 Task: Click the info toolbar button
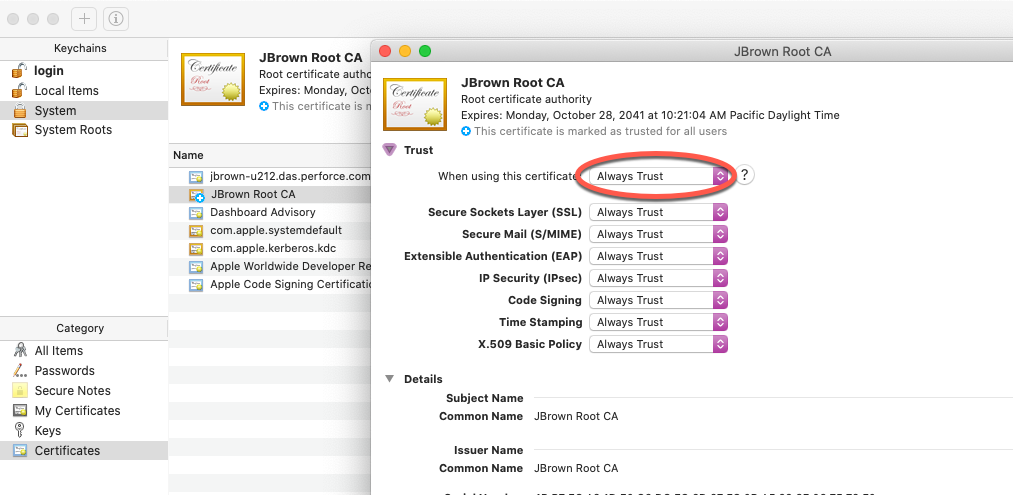click(115, 19)
